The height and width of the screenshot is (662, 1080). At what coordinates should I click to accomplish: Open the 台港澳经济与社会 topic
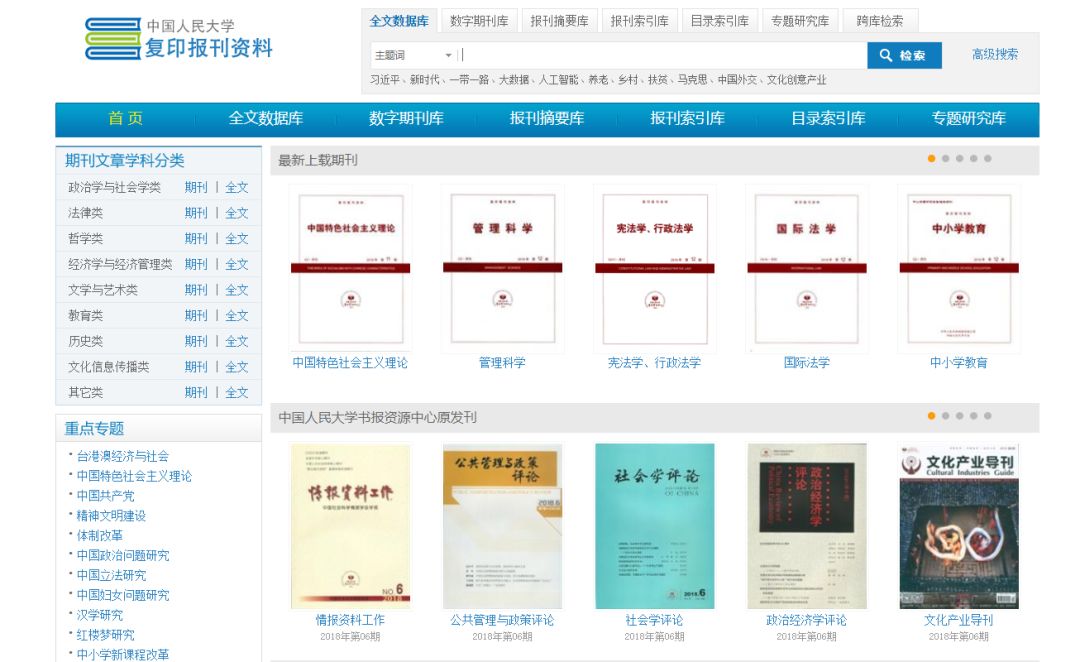[123, 456]
